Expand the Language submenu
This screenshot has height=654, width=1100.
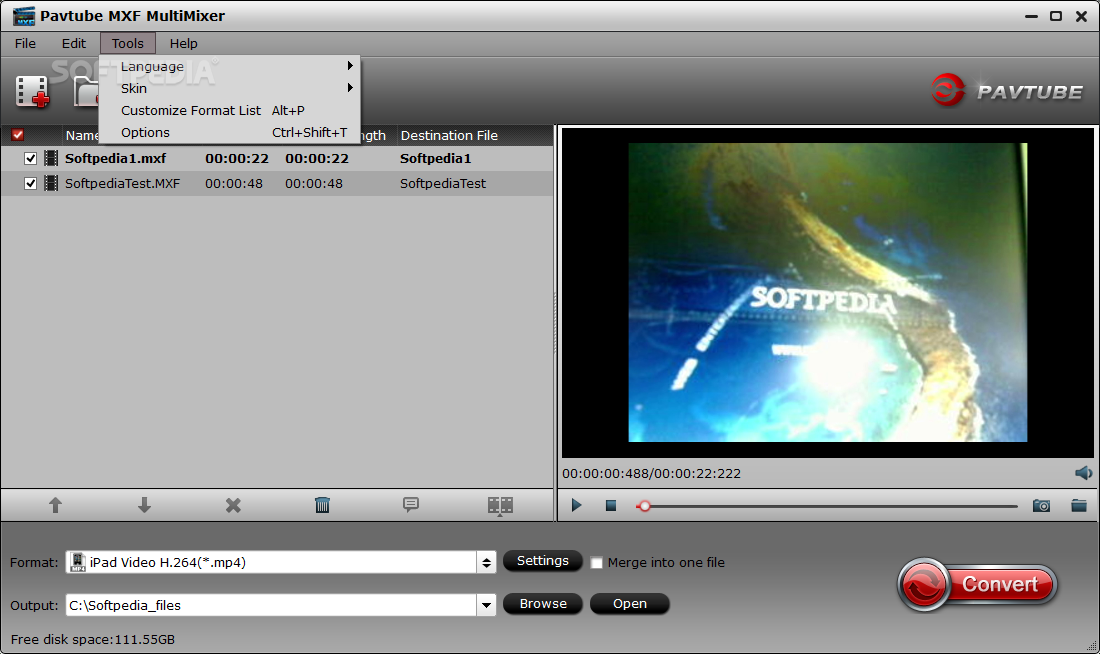pyautogui.click(x=229, y=66)
